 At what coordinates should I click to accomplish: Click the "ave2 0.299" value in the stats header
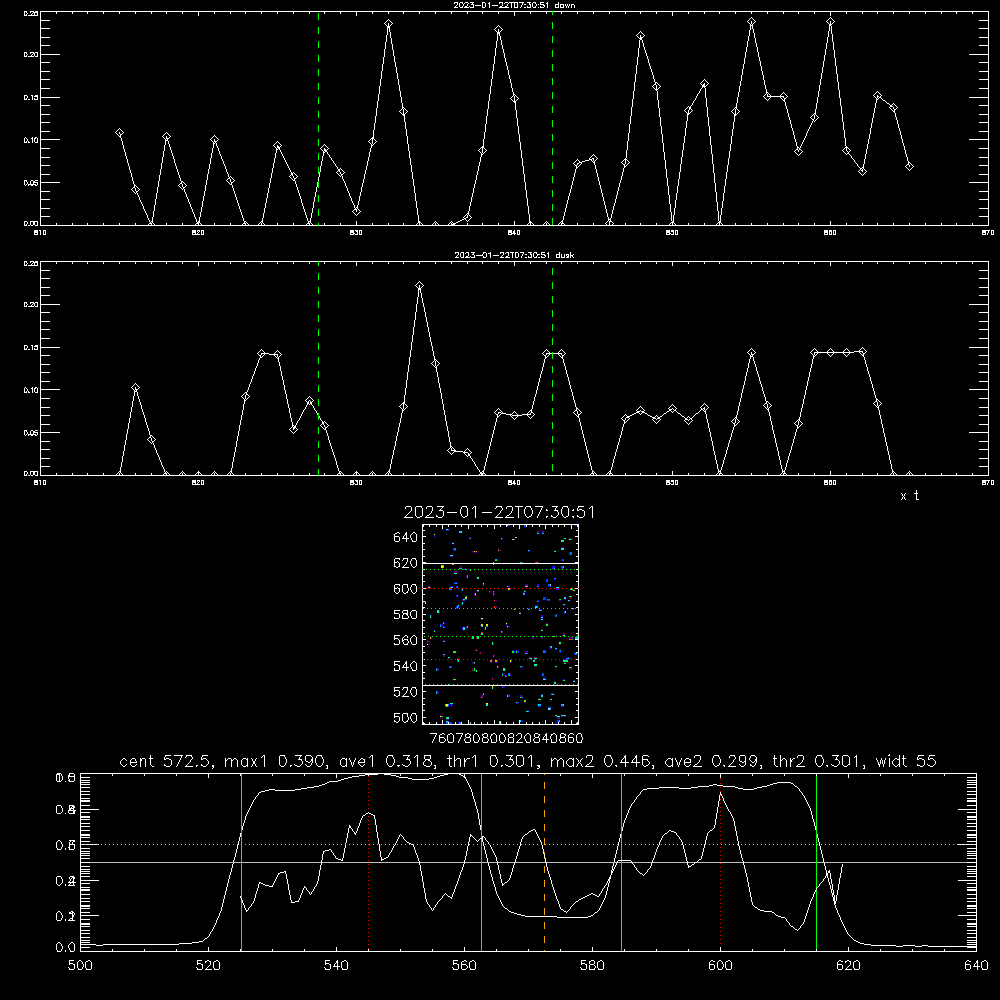point(712,761)
